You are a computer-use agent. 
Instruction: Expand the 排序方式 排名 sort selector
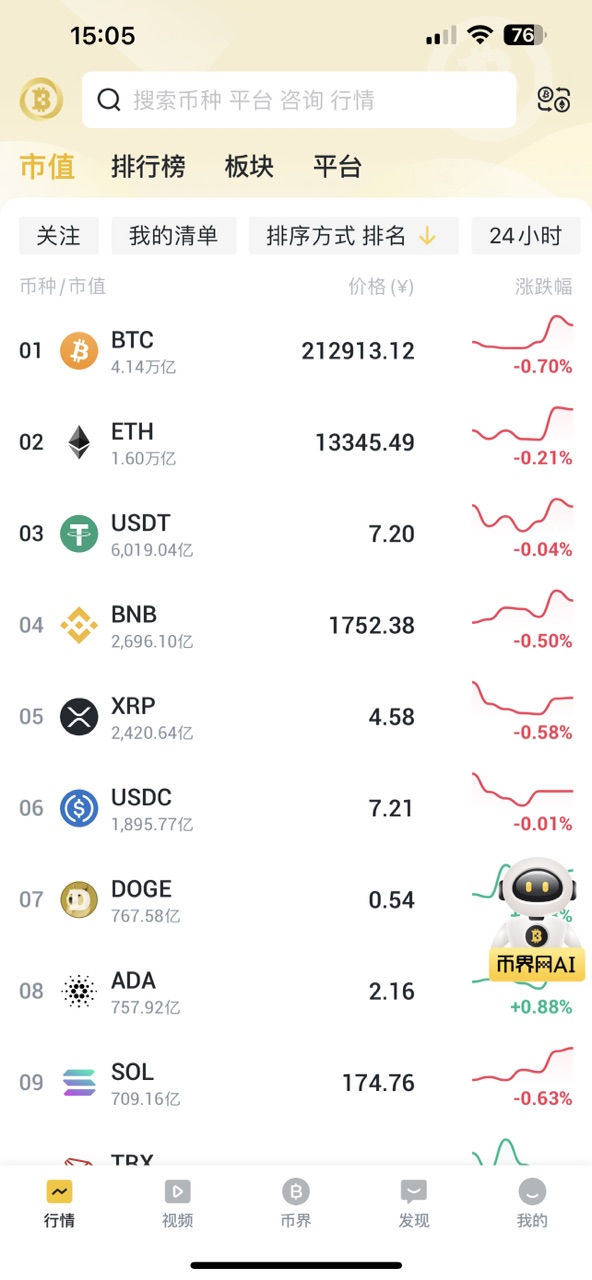click(x=353, y=236)
